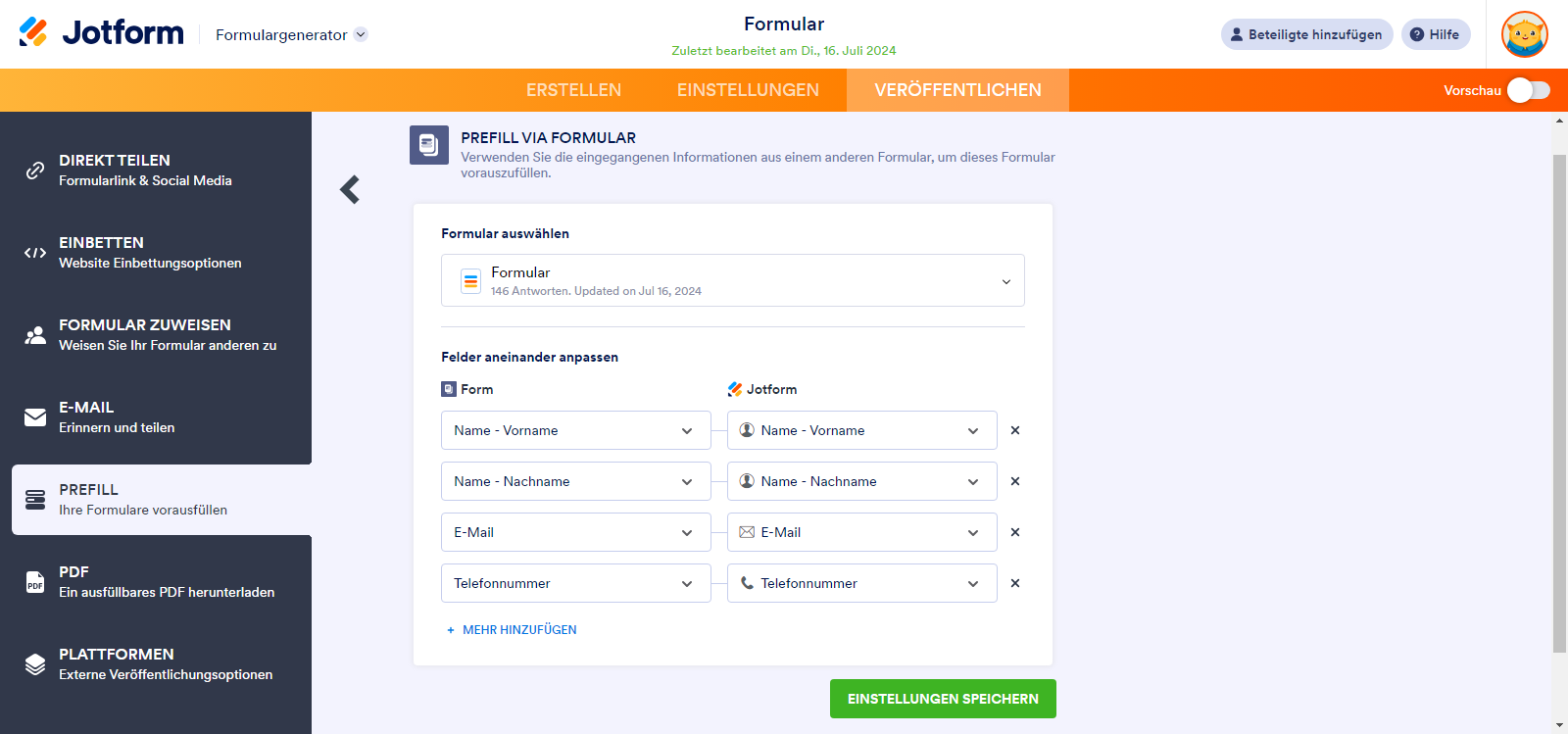Click the Jotform logo
Screen dimensions: 1568x734
101,32
